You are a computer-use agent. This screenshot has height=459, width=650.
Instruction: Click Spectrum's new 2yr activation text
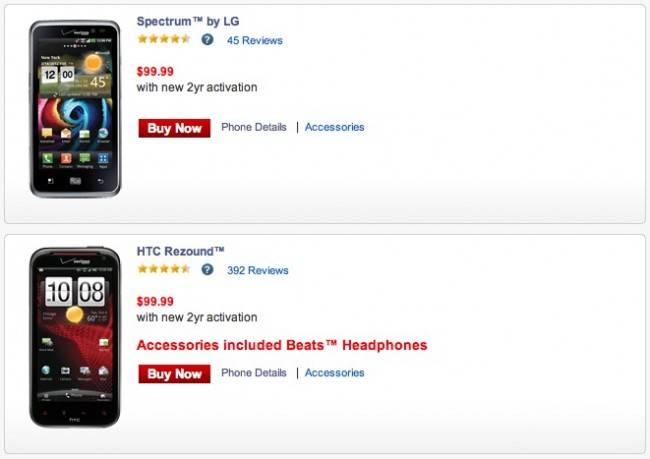point(197,87)
